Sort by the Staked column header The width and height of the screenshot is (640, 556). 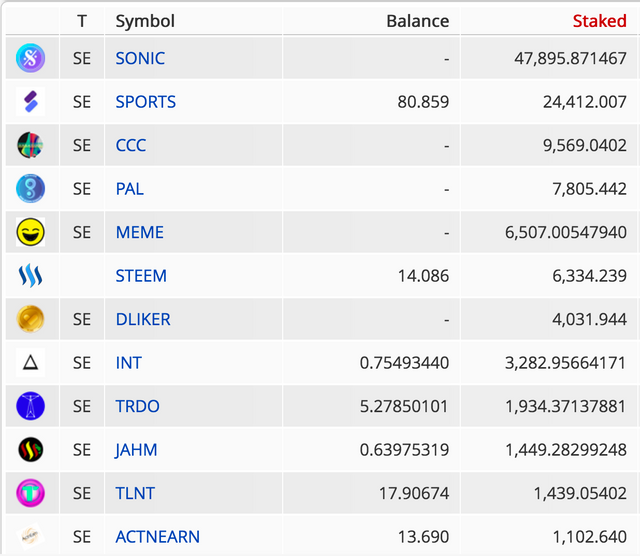click(x=599, y=21)
